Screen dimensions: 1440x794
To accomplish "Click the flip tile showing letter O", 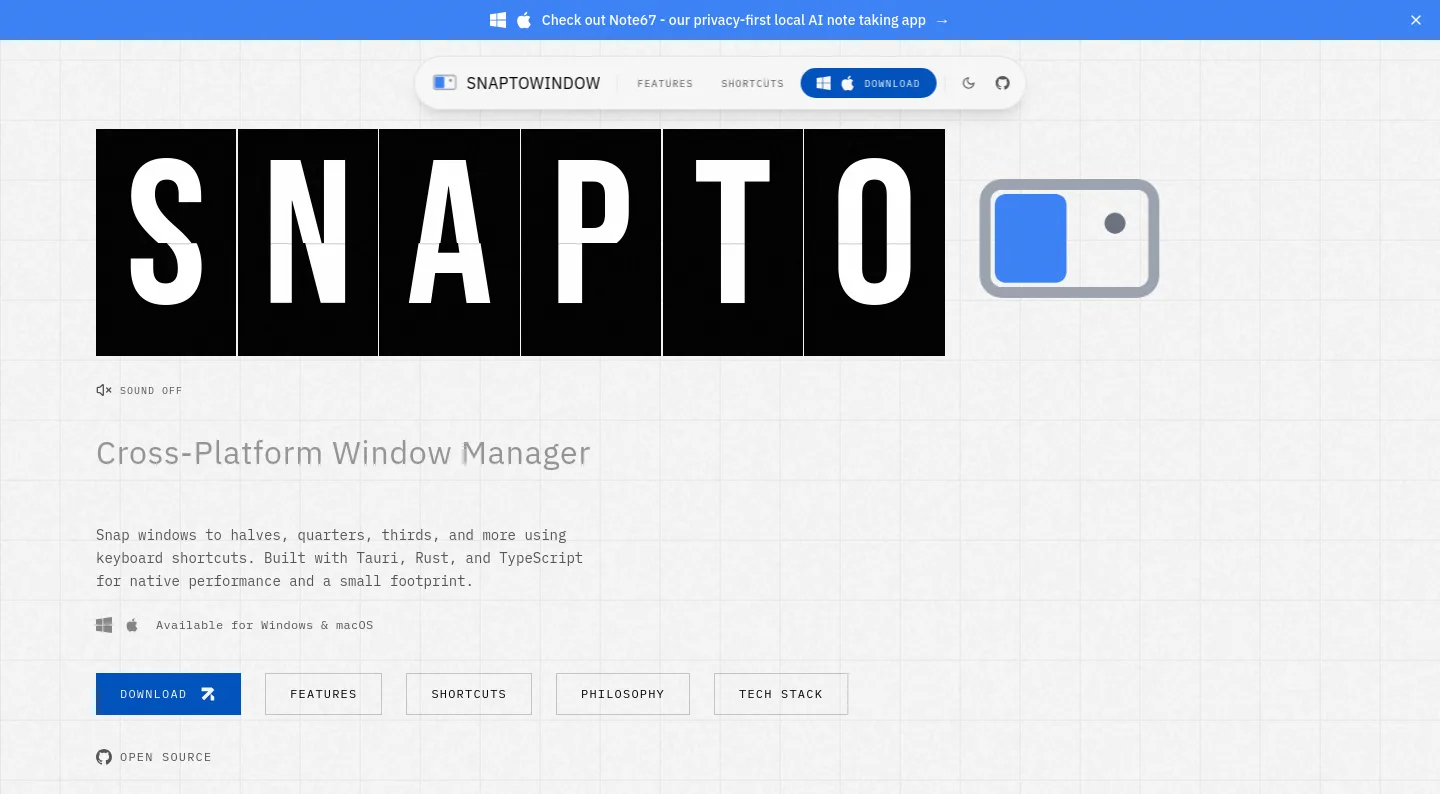I will point(874,242).
